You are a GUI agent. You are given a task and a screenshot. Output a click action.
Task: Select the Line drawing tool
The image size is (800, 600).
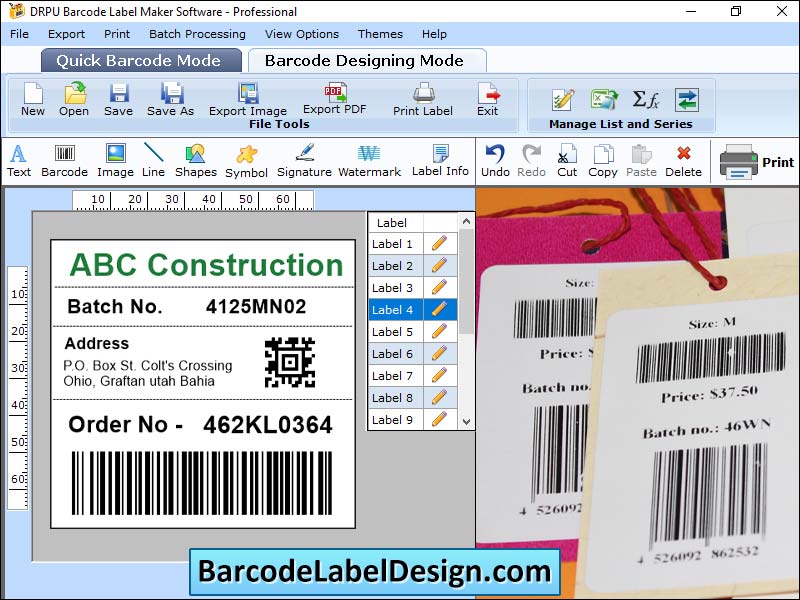click(x=153, y=154)
